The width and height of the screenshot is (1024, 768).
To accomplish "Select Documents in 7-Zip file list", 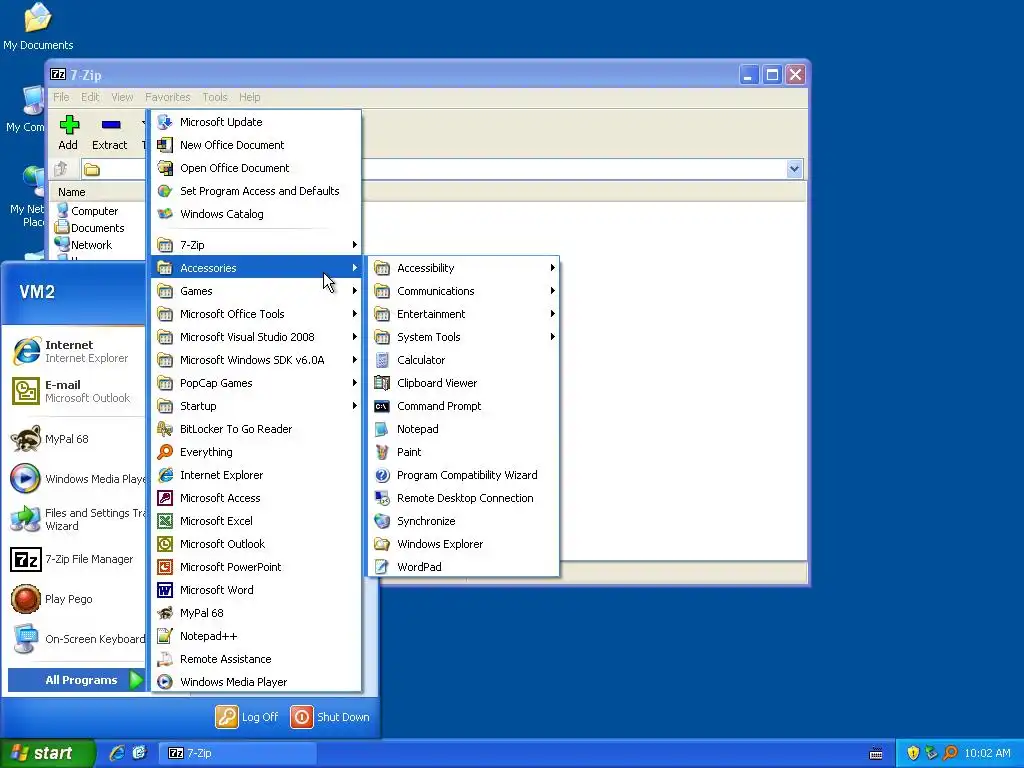I will point(90,228).
